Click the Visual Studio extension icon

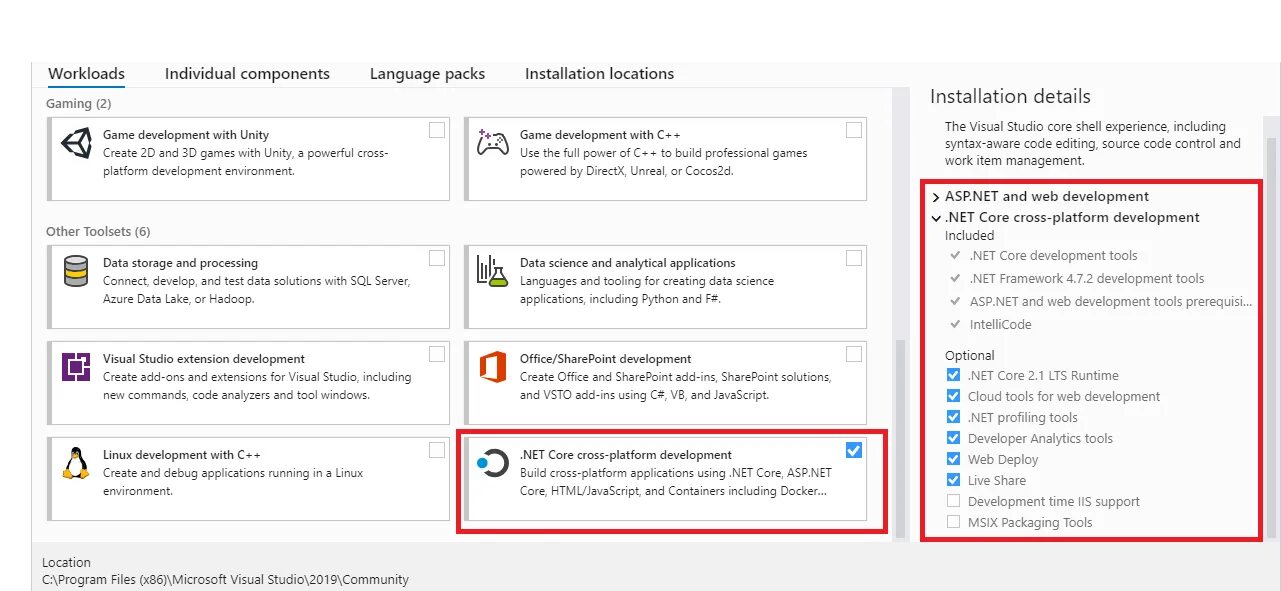point(76,367)
